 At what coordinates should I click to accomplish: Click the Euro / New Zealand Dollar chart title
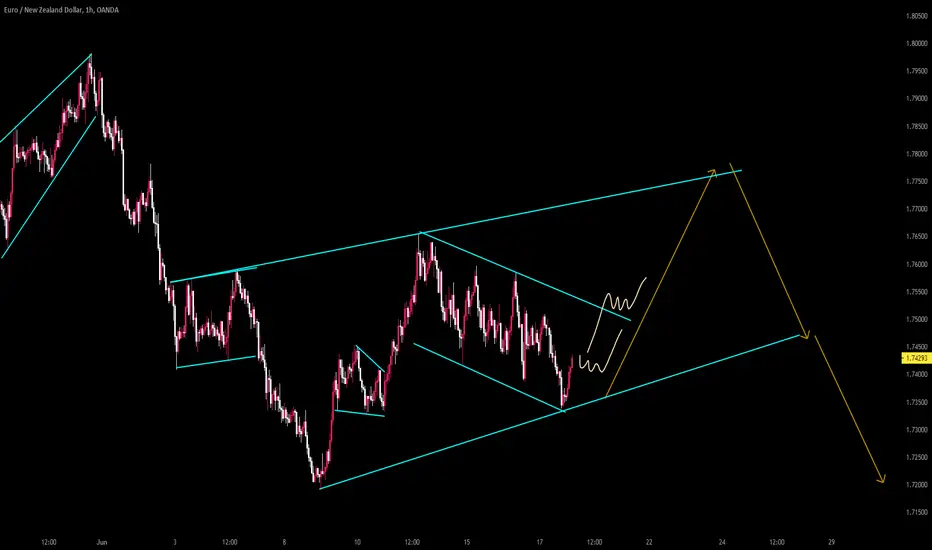pos(61,10)
